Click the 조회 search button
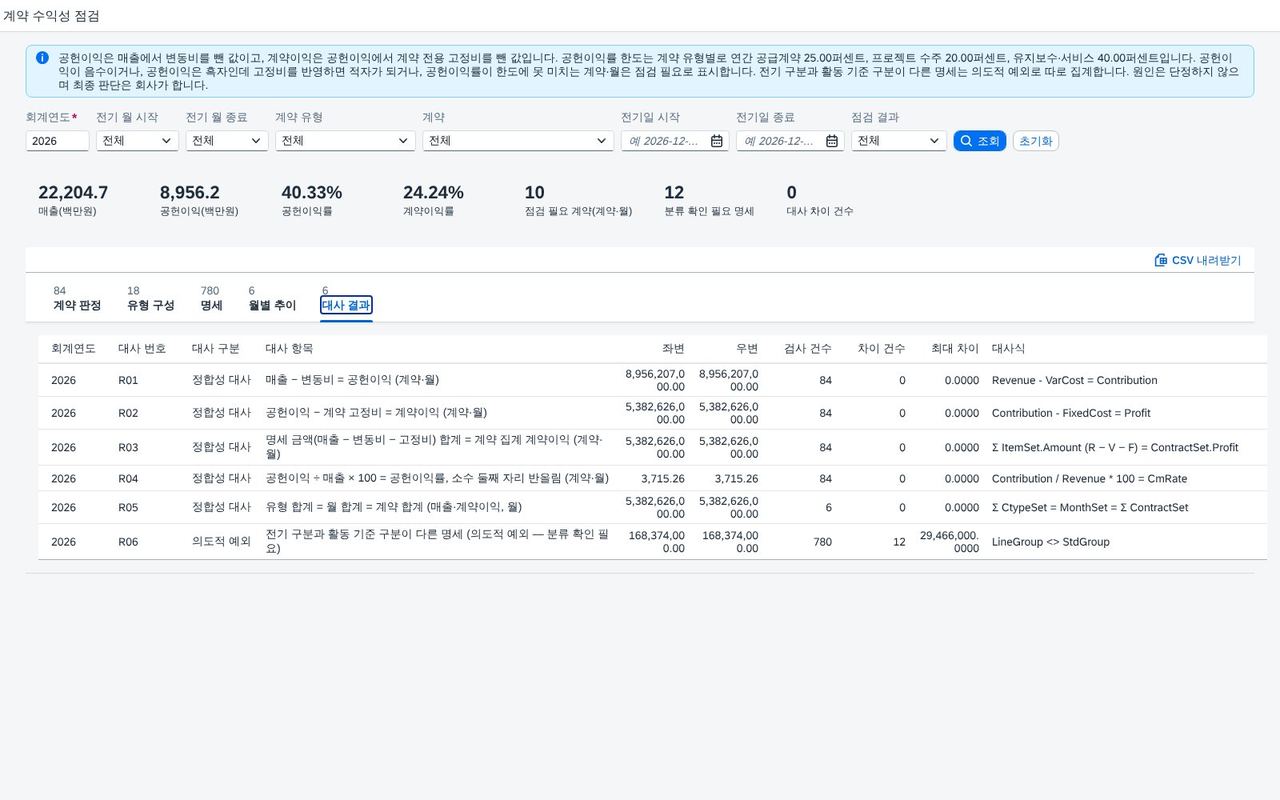Viewport: 1280px width, 800px height. [980, 141]
